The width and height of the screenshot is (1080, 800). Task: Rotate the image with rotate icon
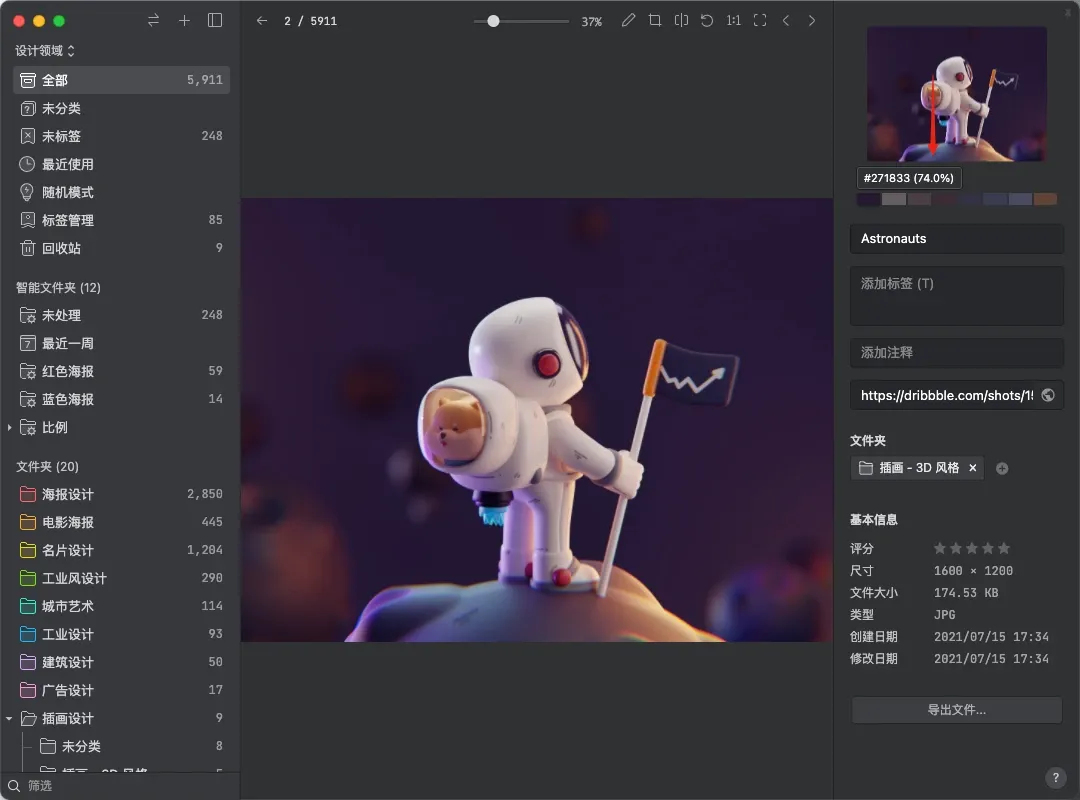pos(707,21)
